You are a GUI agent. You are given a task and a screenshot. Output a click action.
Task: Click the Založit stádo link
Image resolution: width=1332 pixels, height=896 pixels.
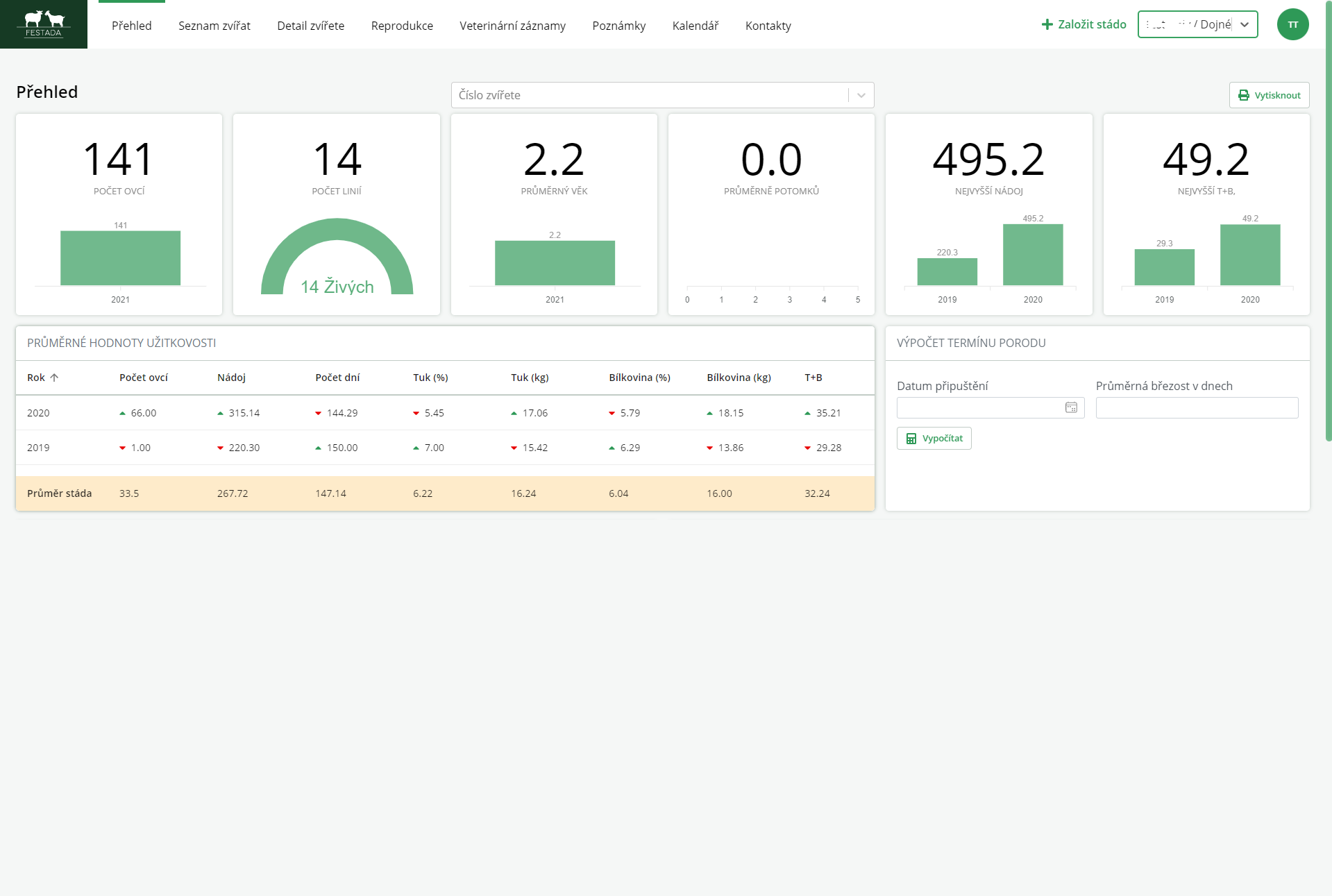1091,25
